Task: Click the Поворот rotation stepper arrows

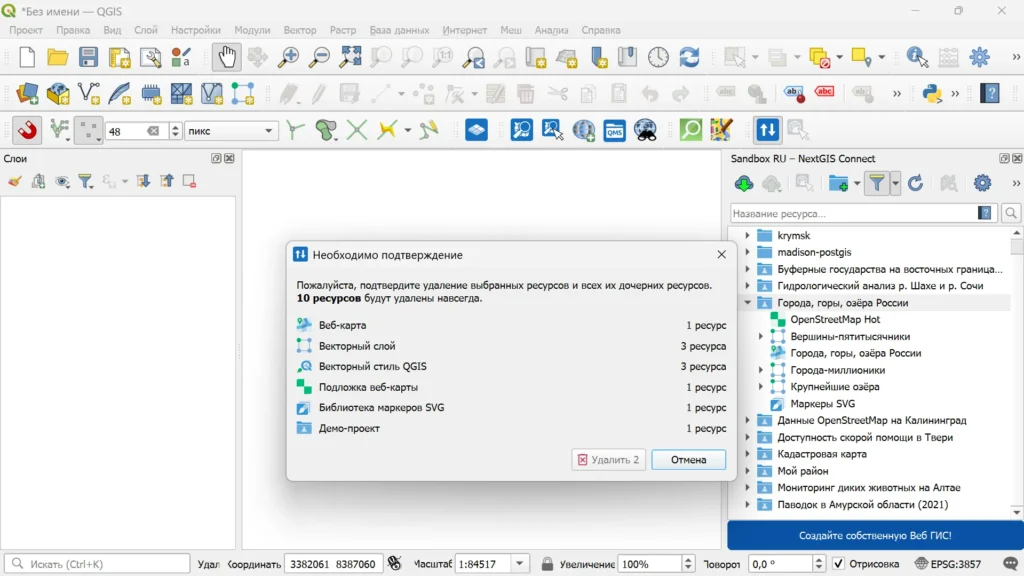Action: coord(819,564)
